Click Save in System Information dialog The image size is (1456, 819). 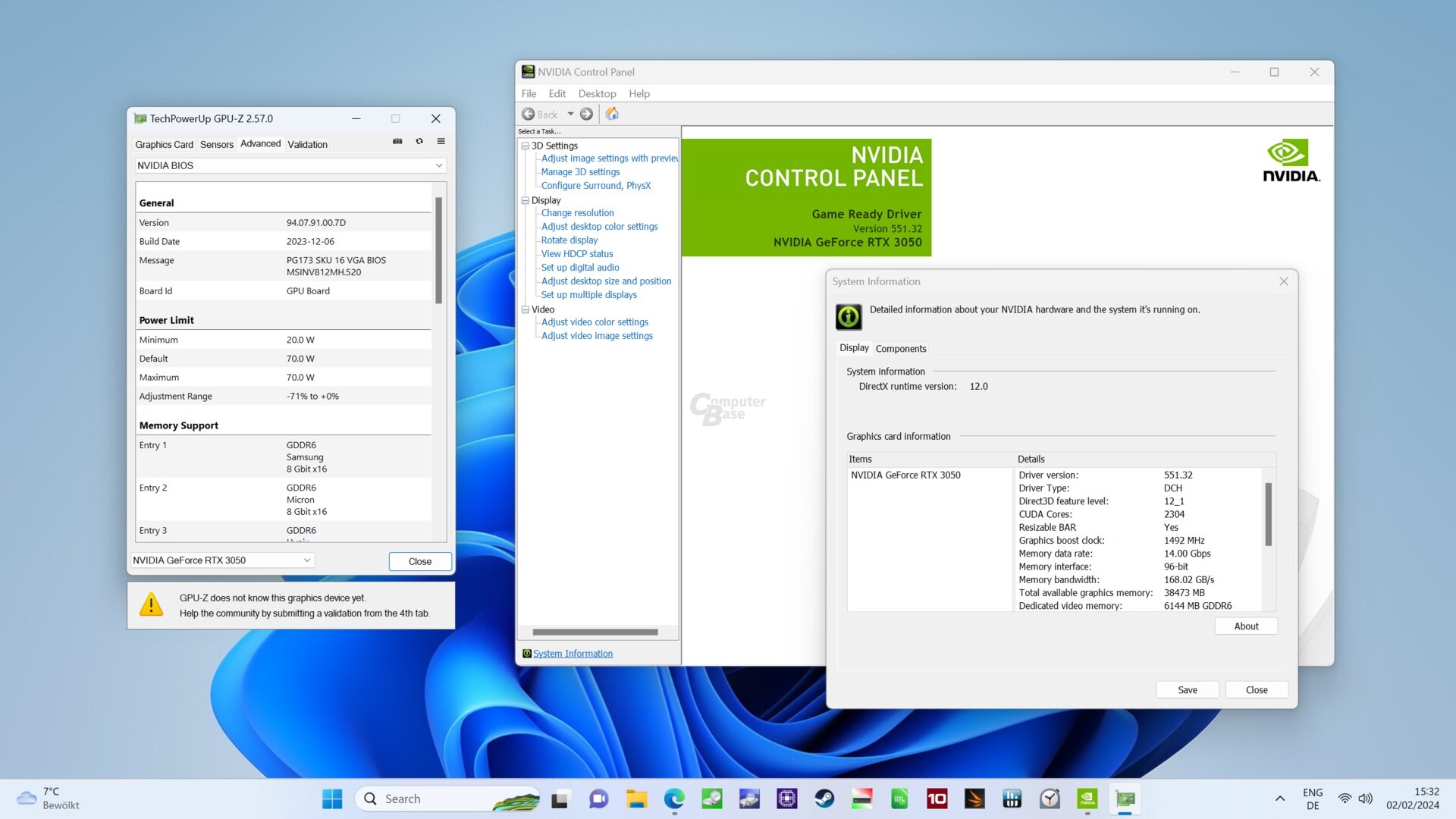tap(1188, 690)
